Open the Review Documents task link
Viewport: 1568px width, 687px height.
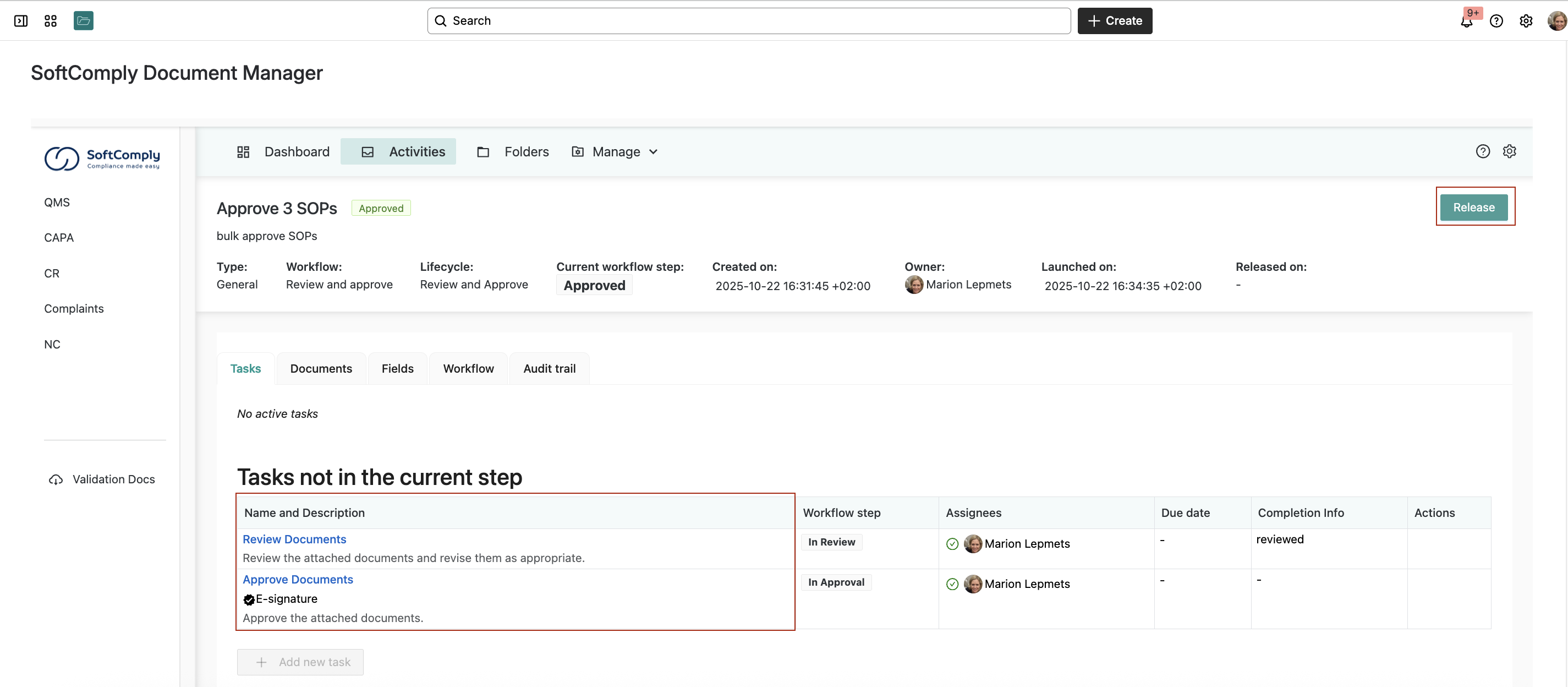pyautogui.click(x=294, y=539)
